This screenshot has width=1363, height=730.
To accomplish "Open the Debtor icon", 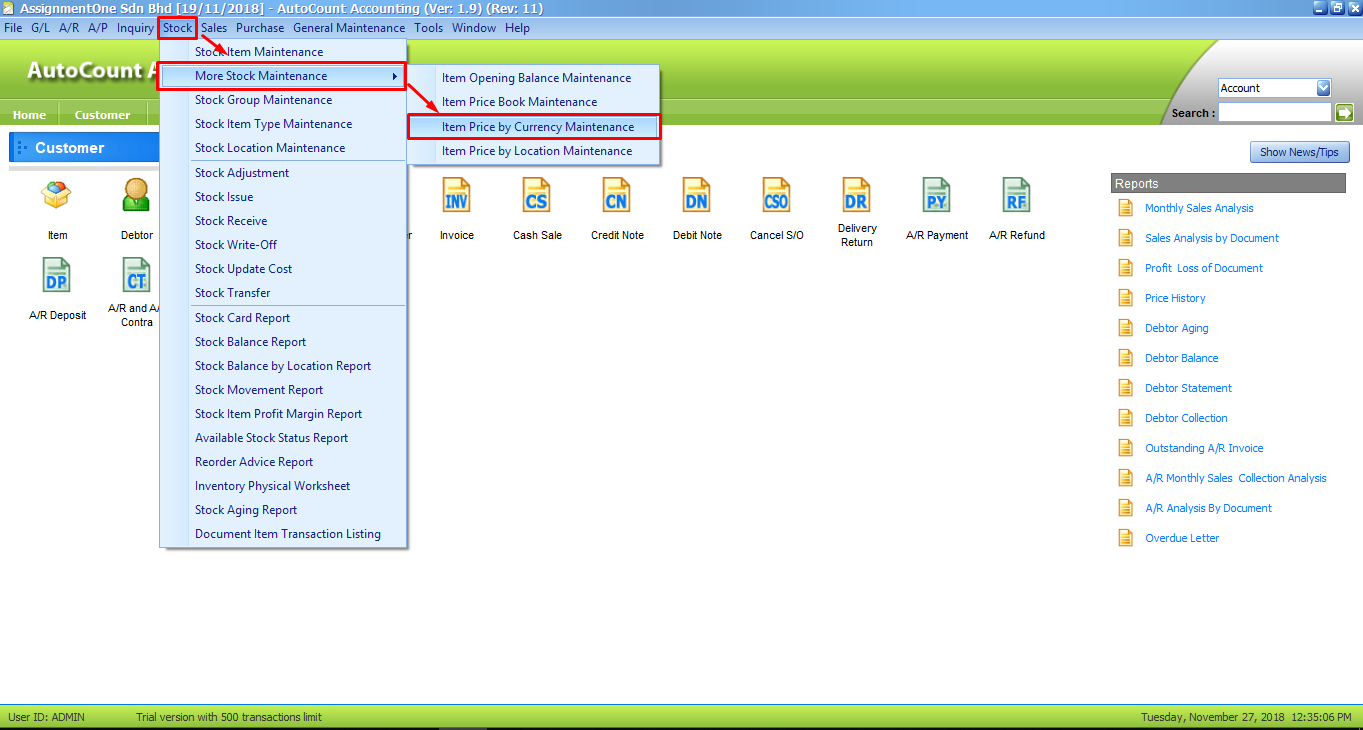I will coord(137,195).
